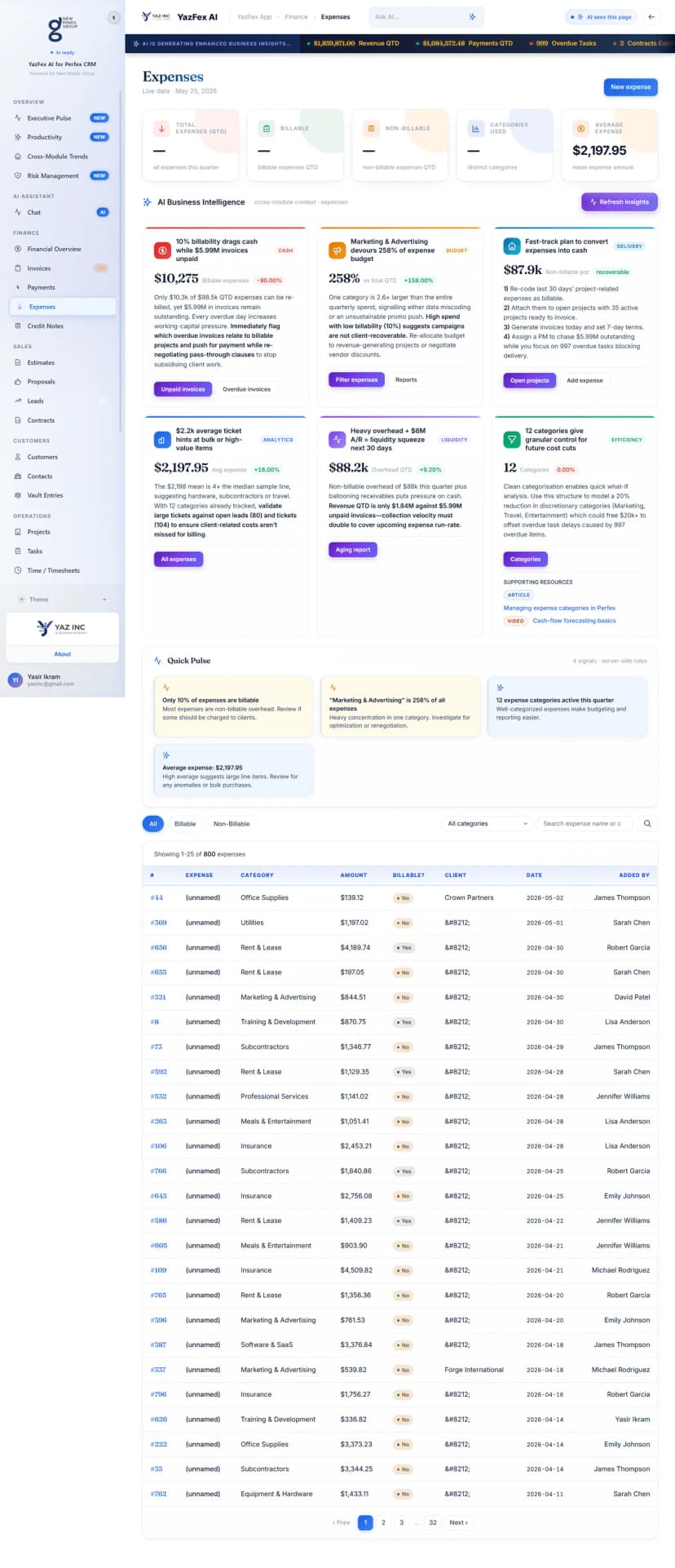
Task: Click the Average Expense dollar icon
Action: [580, 128]
